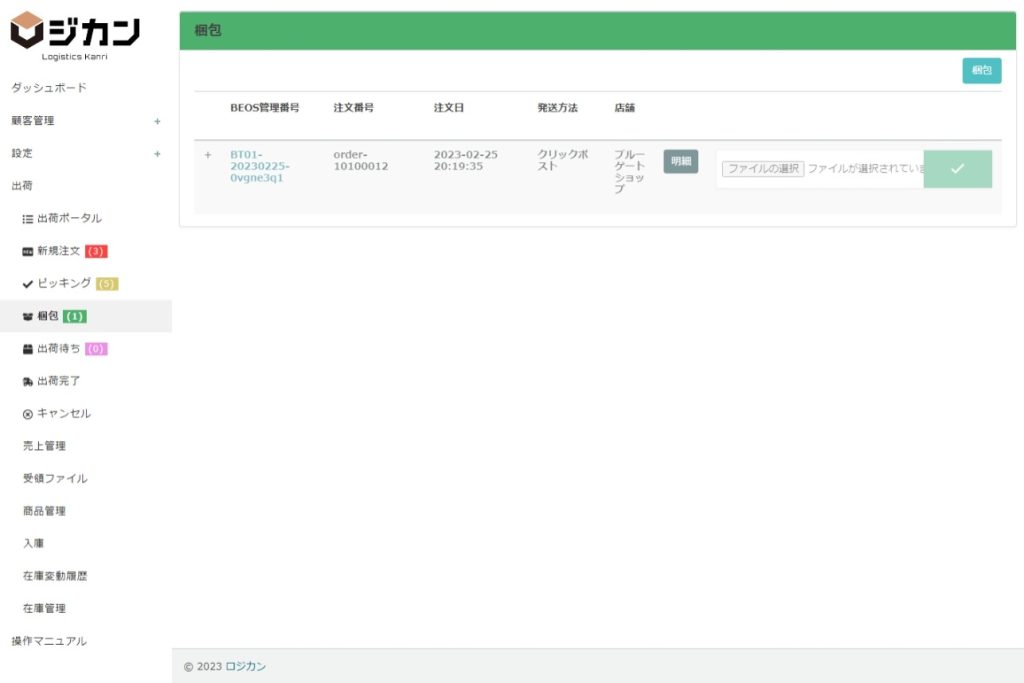Expand the 設定 menu plus sign
Viewport: 1024px width, 683px height.
(157, 154)
